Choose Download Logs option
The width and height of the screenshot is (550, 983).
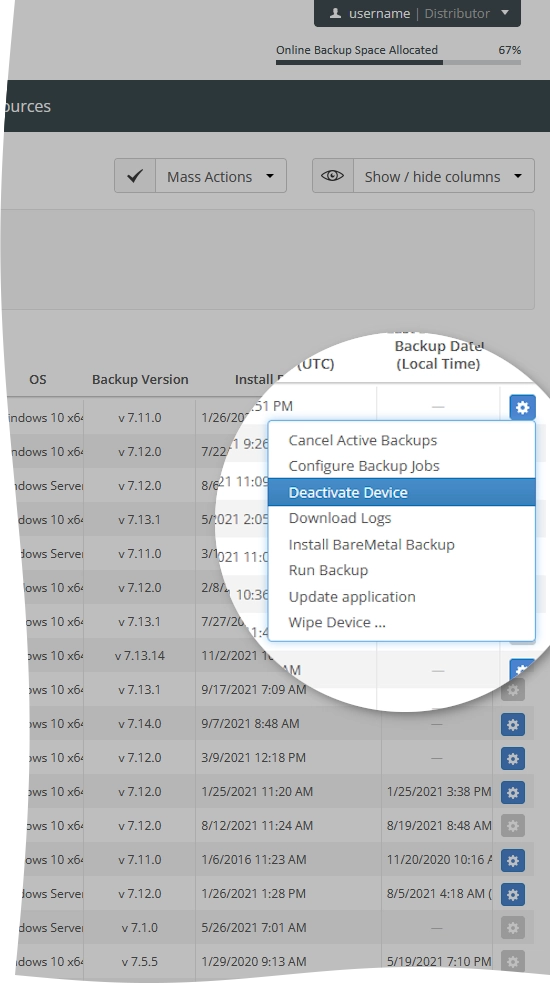(x=339, y=518)
